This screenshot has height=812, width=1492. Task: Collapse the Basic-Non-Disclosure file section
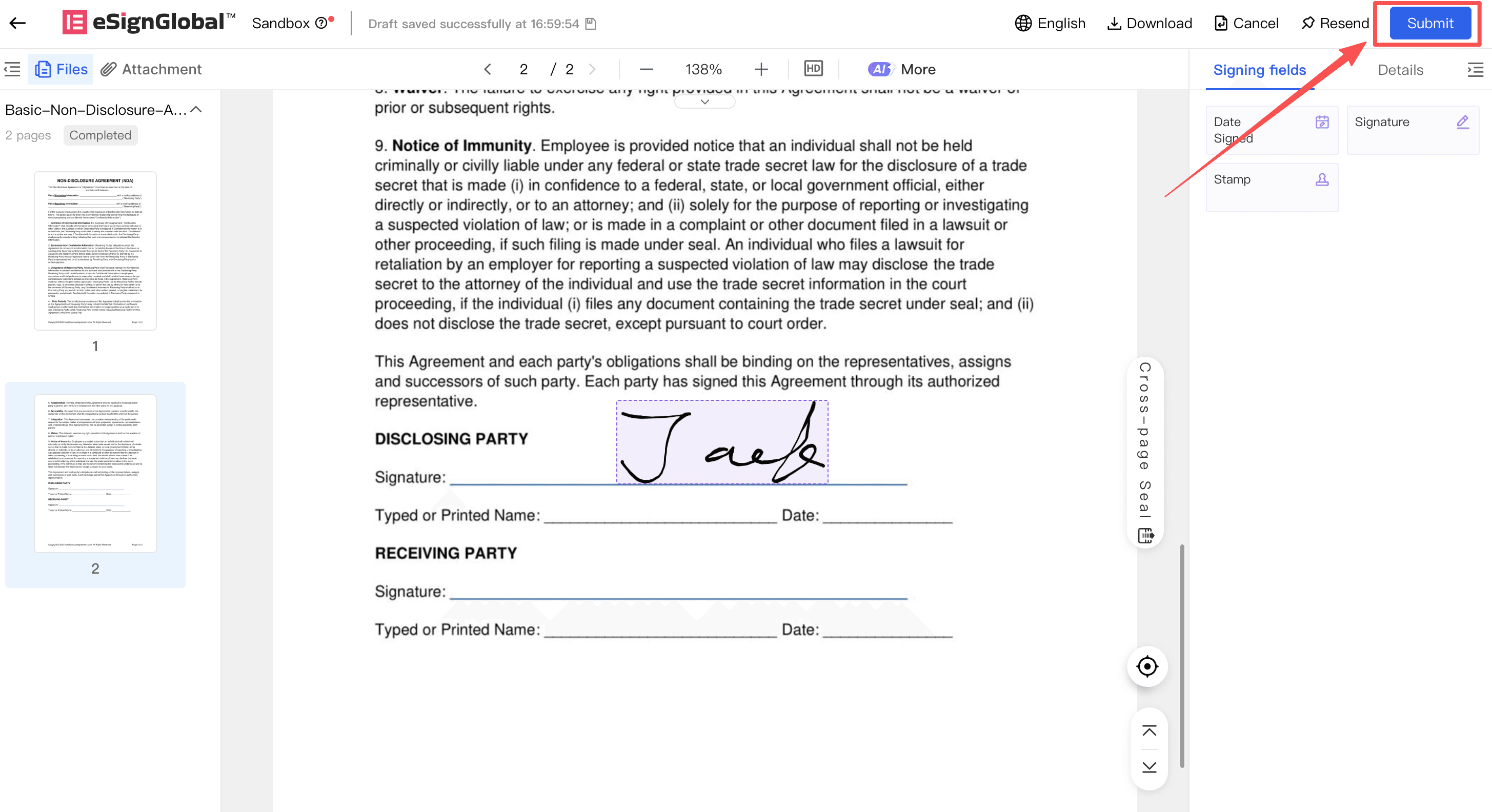click(x=196, y=110)
